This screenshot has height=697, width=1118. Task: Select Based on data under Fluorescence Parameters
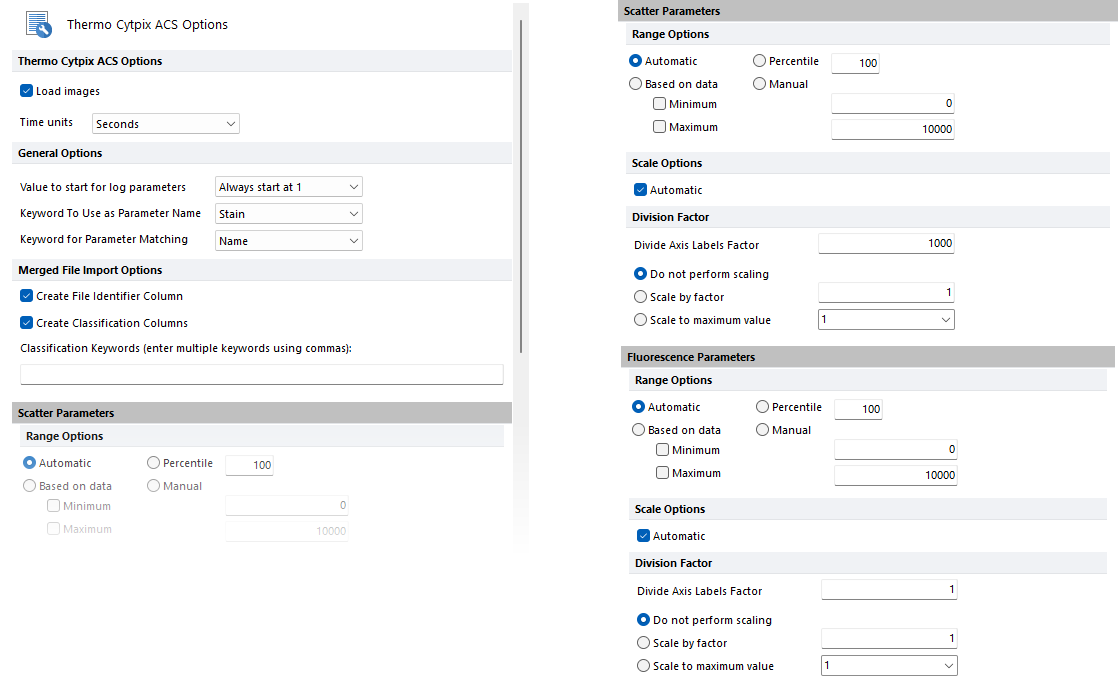point(638,430)
